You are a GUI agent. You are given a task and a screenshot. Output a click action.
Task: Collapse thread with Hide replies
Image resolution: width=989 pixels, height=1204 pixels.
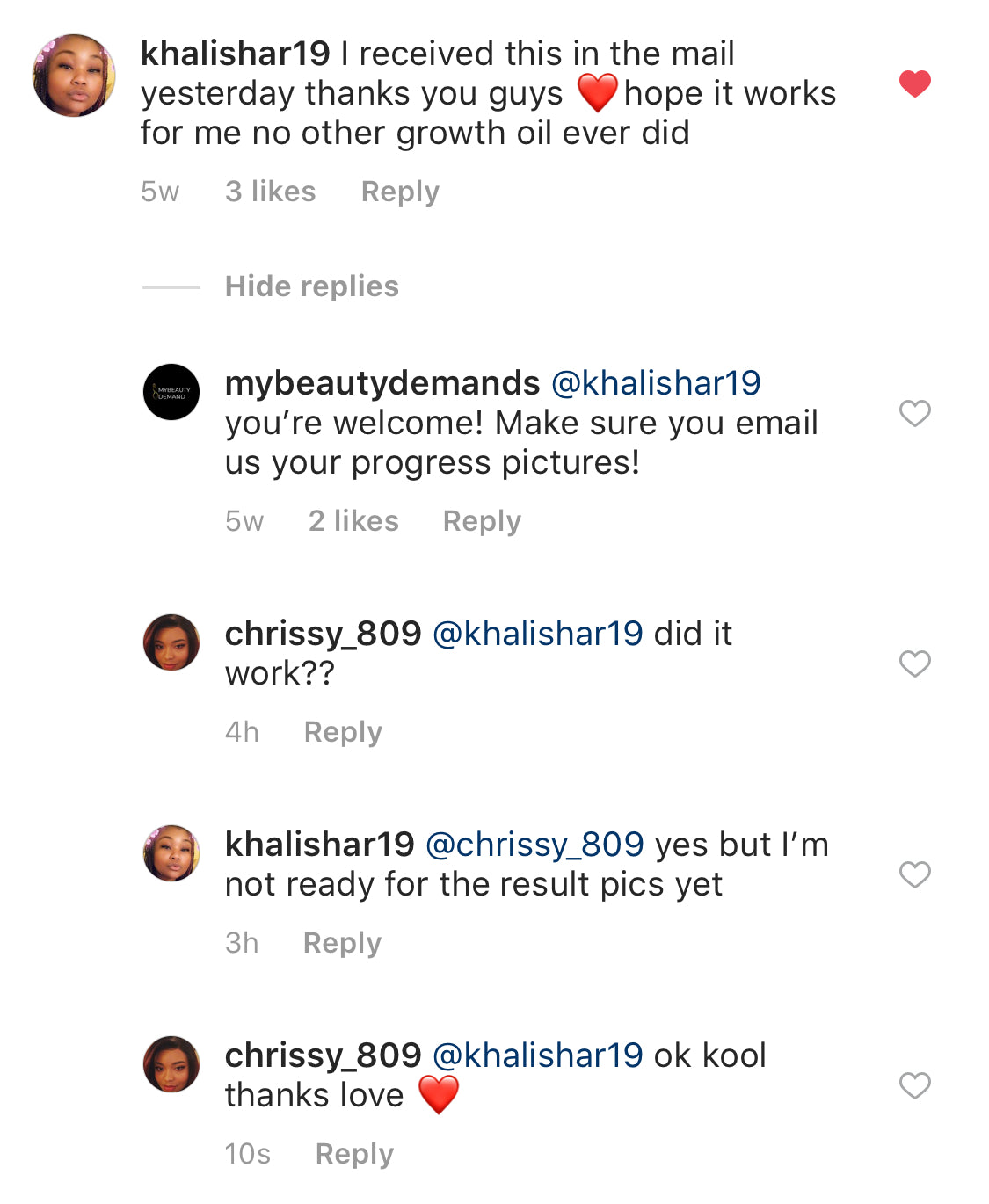pyautogui.click(x=312, y=286)
